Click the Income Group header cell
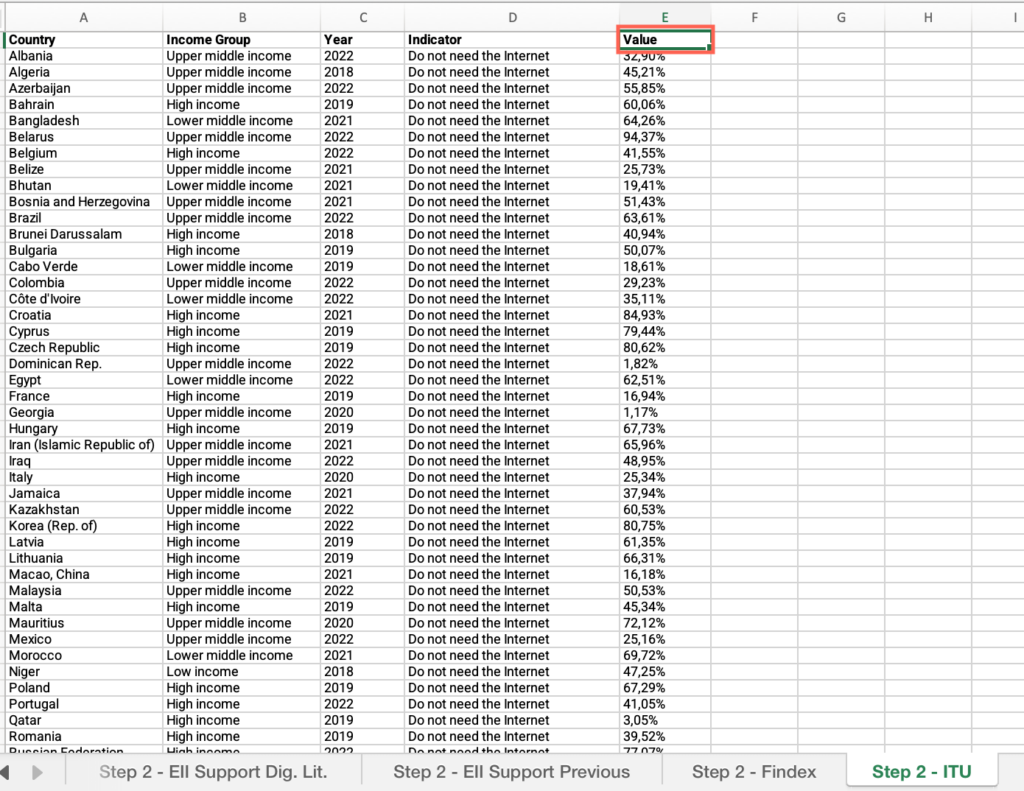 click(242, 40)
